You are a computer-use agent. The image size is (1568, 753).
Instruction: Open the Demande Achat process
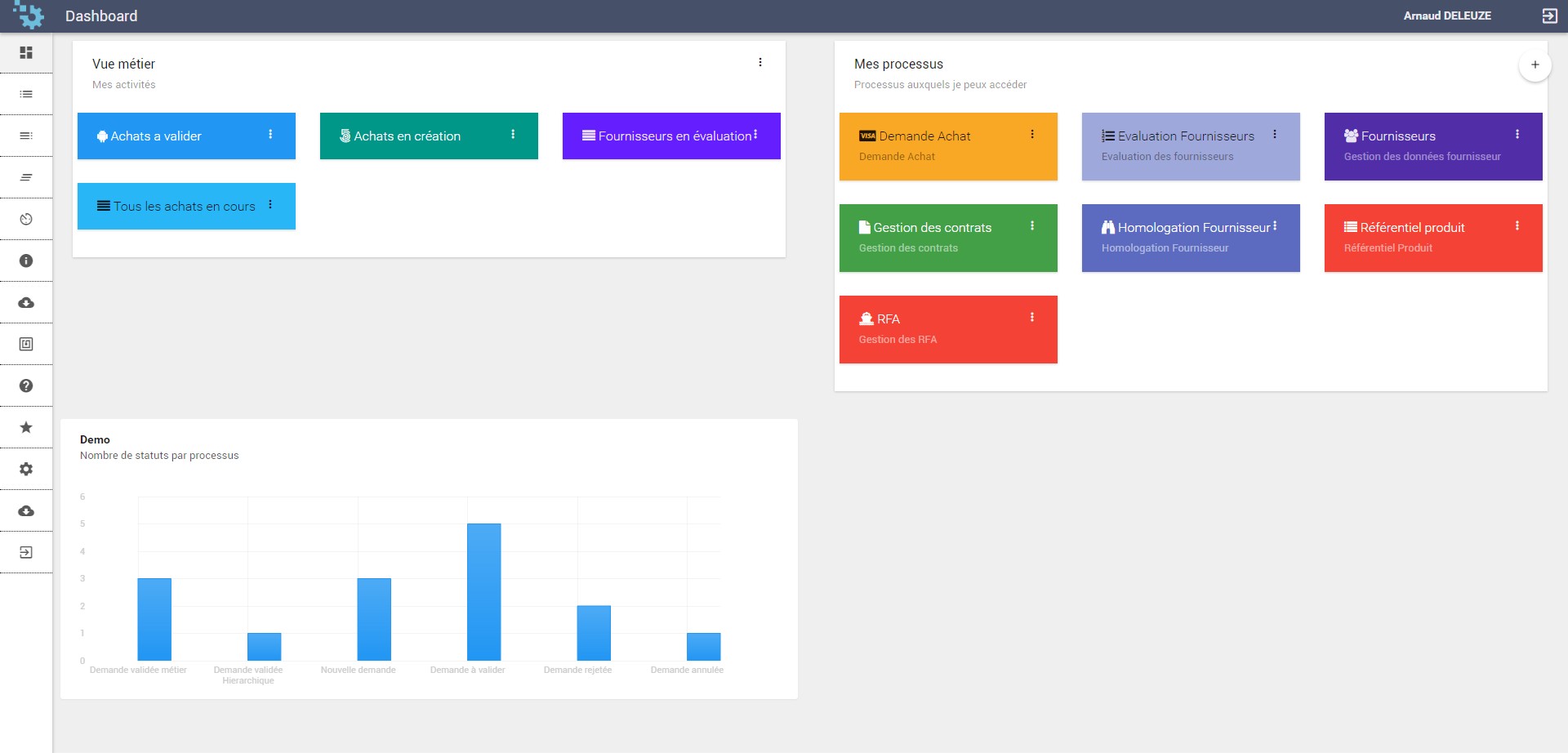(x=948, y=146)
